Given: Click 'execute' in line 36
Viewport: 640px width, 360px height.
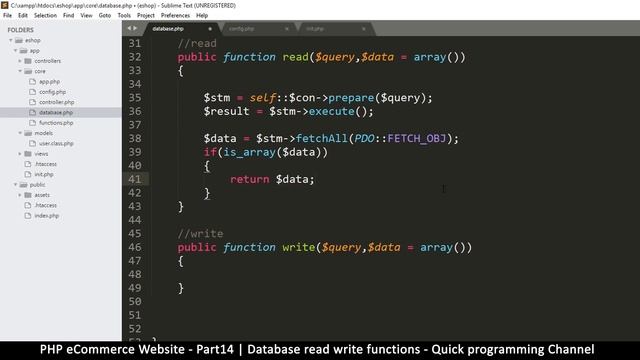Looking at the screenshot, I should (x=331, y=111).
